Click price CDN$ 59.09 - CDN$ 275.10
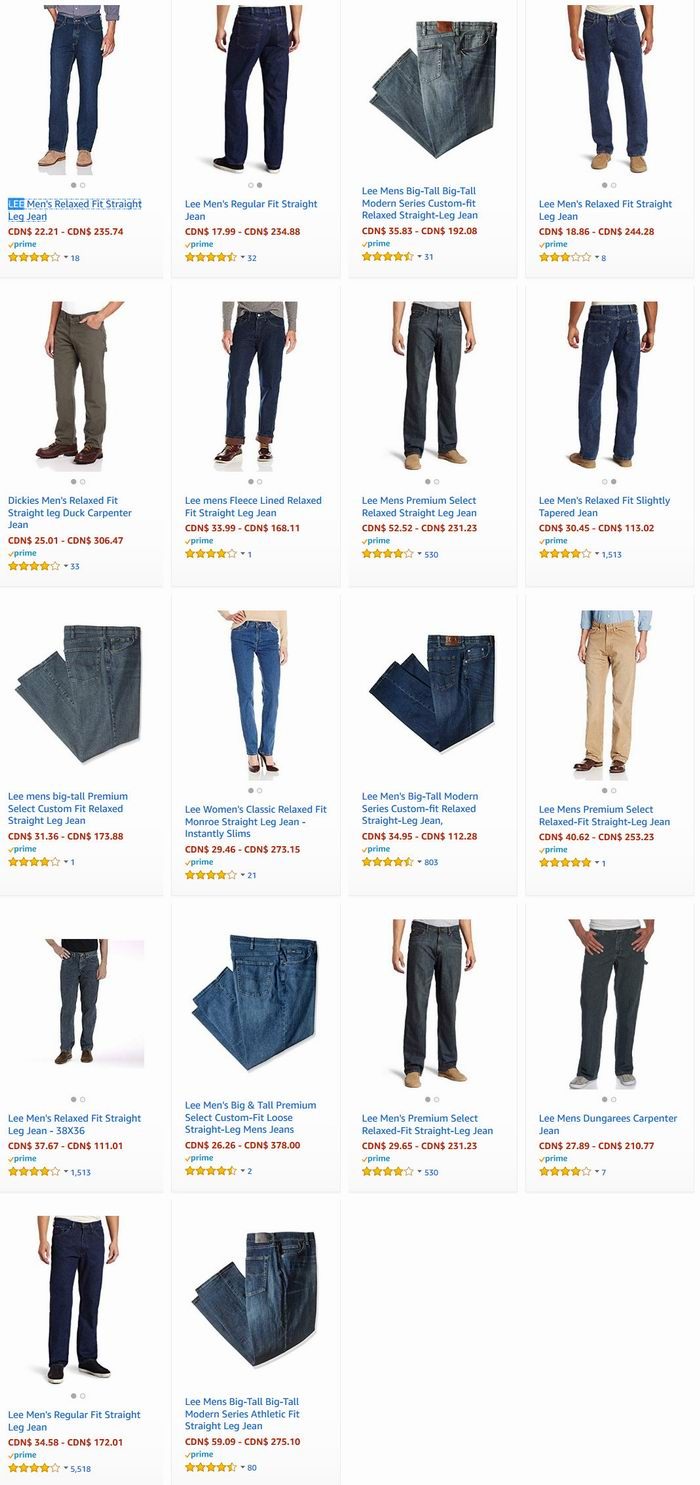700x1485 pixels. pos(243,1442)
